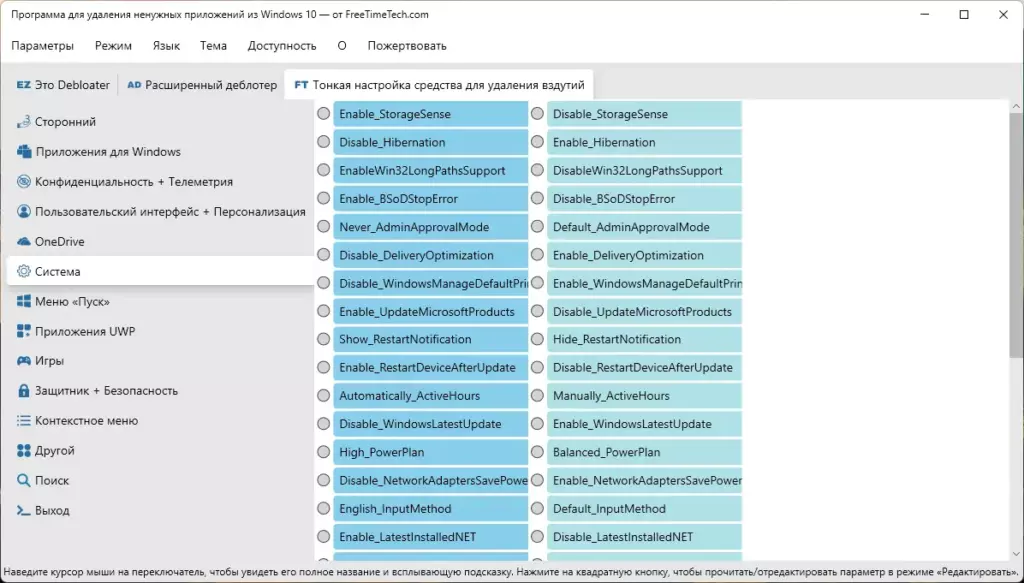Screen dimensions: 1024x583
Task: Click the Disable_RestartDeviceAfterUpdate button
Action: [x=644, y=367]
